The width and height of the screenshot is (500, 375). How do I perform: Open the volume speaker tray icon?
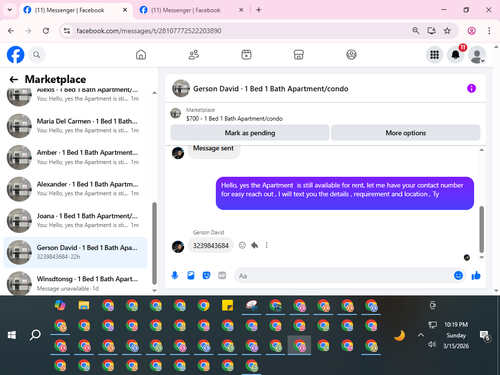432,344
